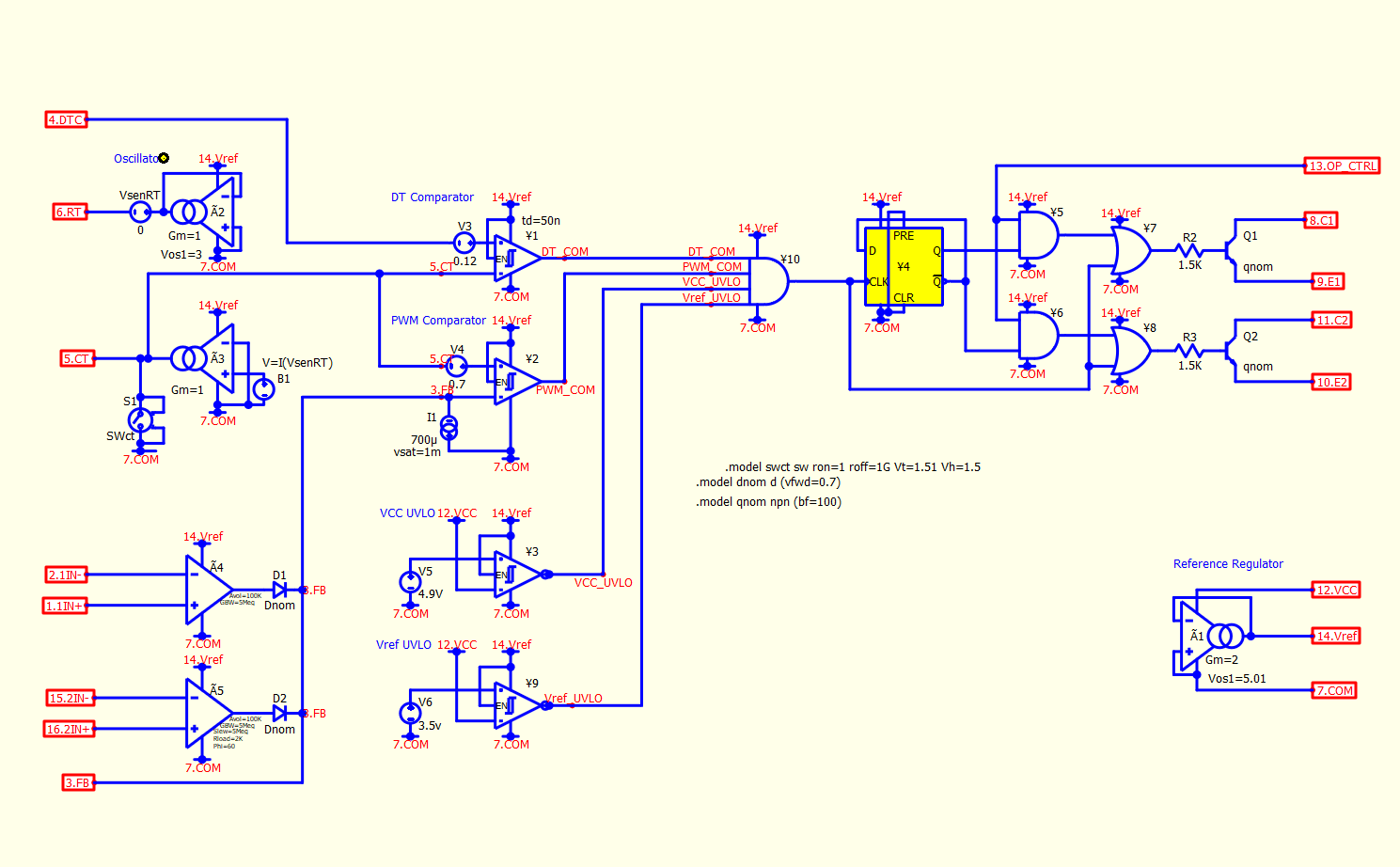Image resolution: width=1400 pixels, height=867 pixels.
Task: Click the 10.E2 output port
Action: tap(1331, 382)
